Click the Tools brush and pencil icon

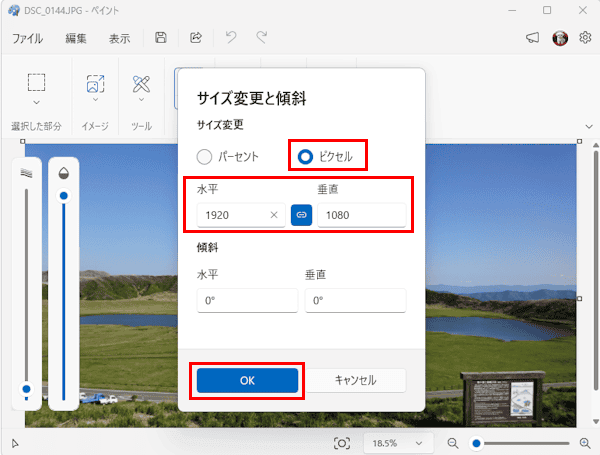click(141, 84)
